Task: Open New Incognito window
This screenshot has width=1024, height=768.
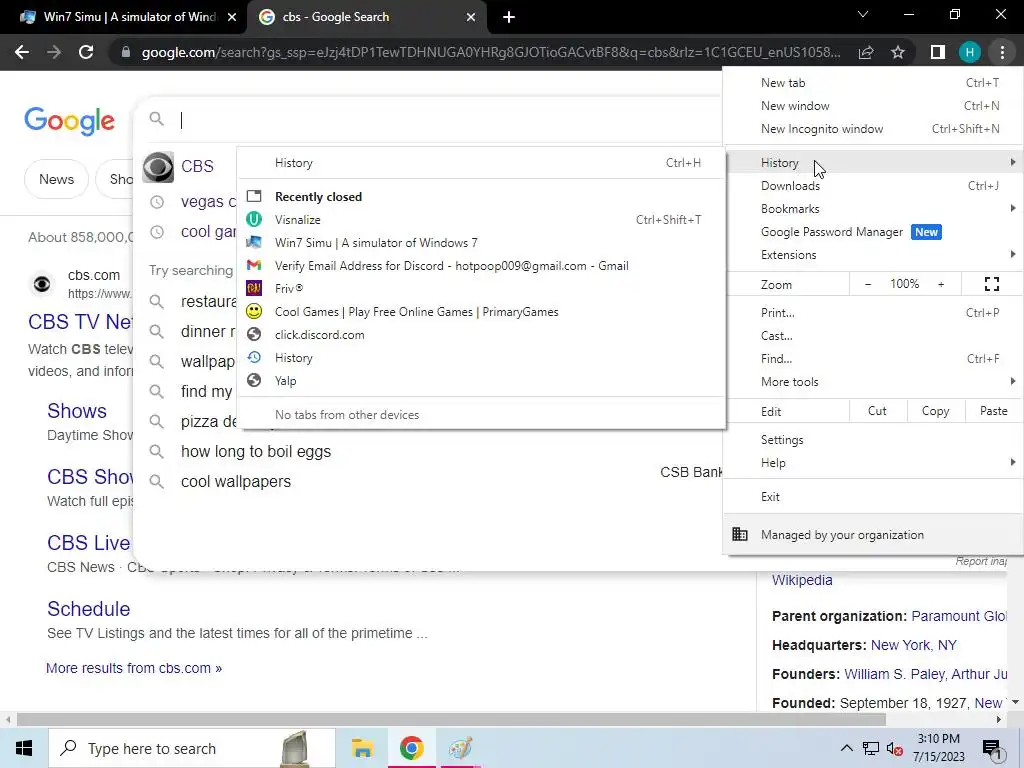Action: click(x=873, y=129)
